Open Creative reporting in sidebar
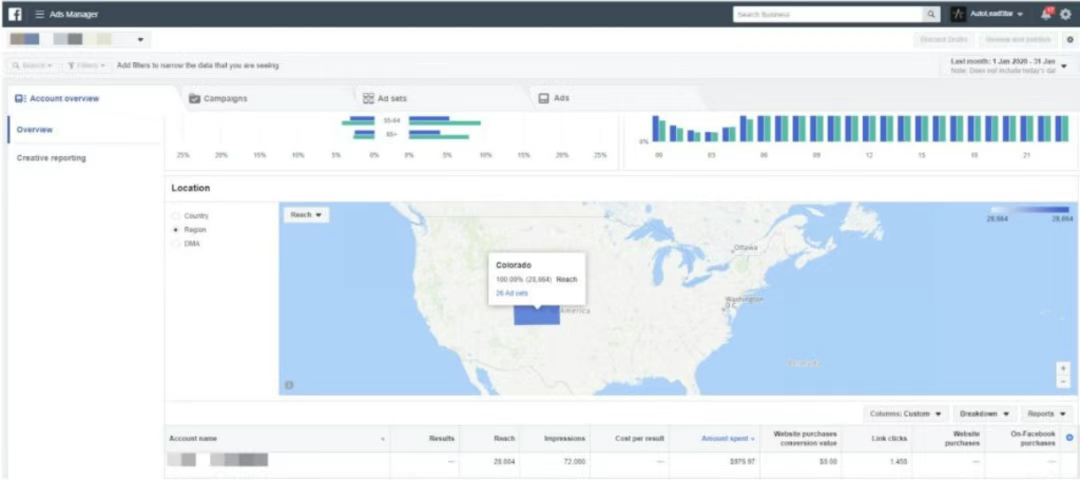 (x=51, y=158)
